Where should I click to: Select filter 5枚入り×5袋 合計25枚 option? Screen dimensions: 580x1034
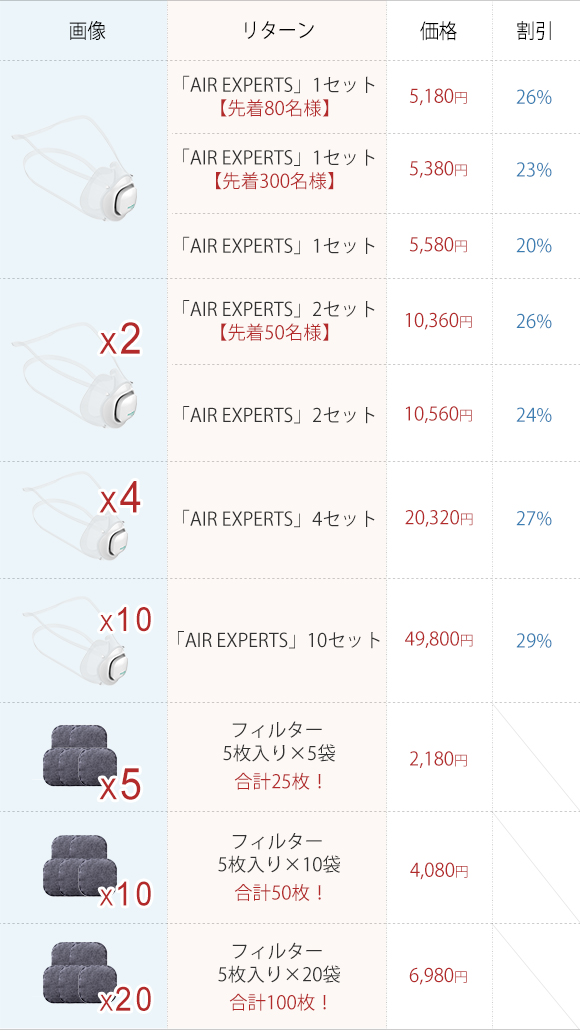[x=277, y=756]
